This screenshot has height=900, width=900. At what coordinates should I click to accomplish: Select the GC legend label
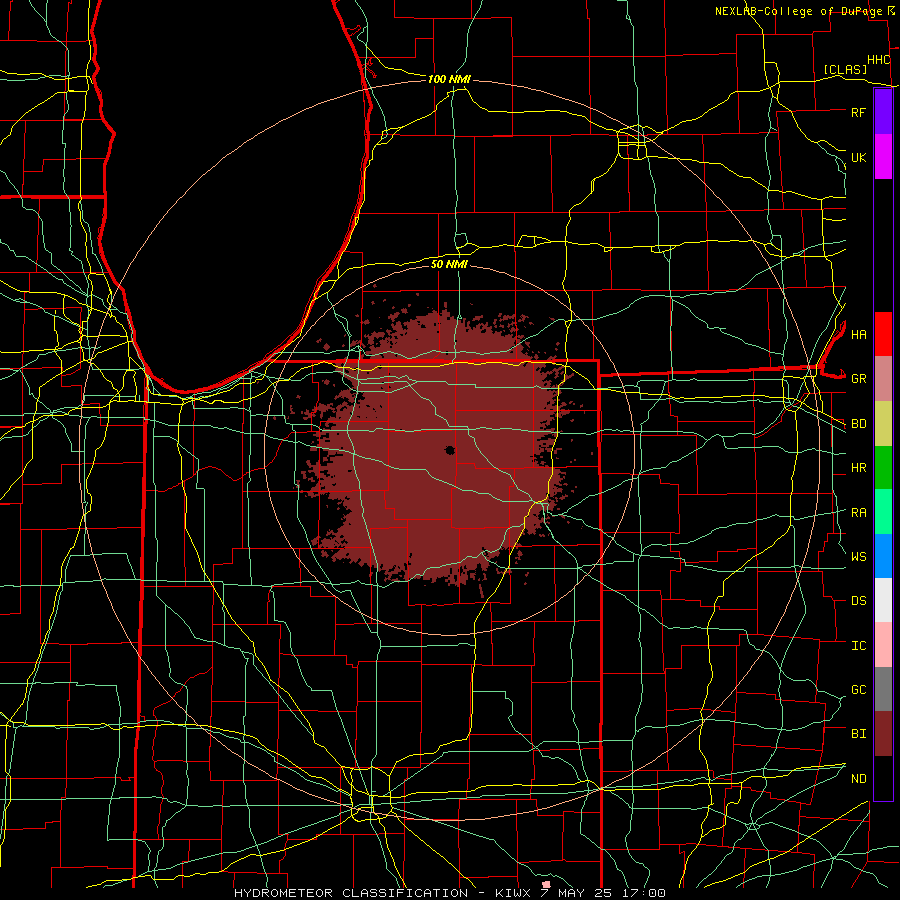coord(858,690)
